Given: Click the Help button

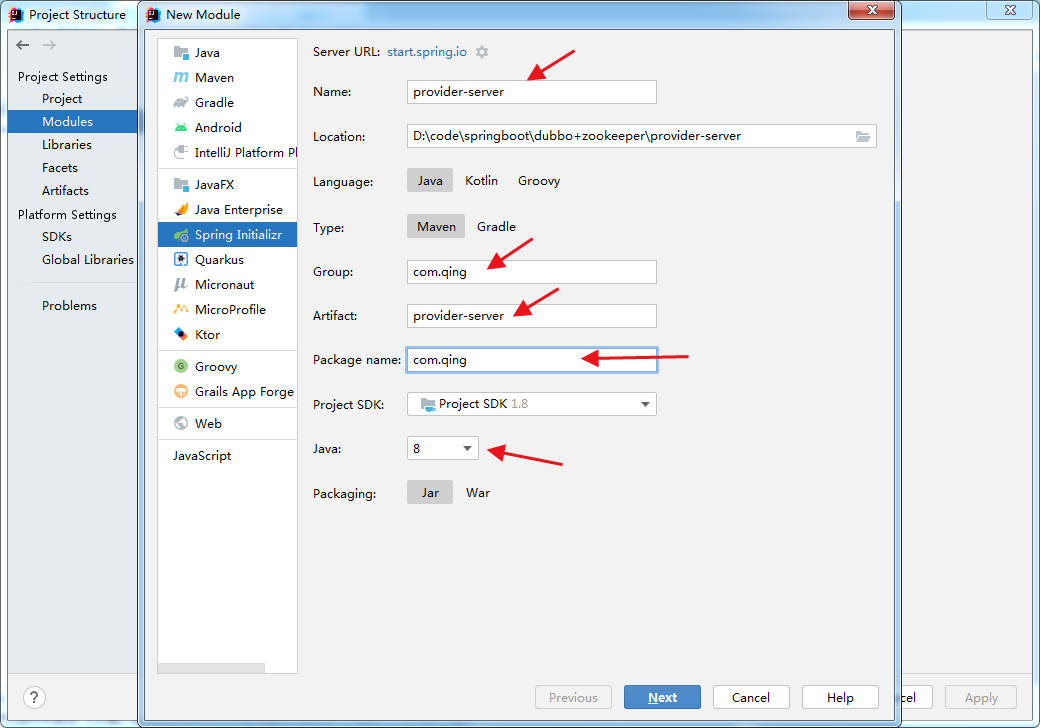Looking at the screenshot, I should tap(840, 698).
